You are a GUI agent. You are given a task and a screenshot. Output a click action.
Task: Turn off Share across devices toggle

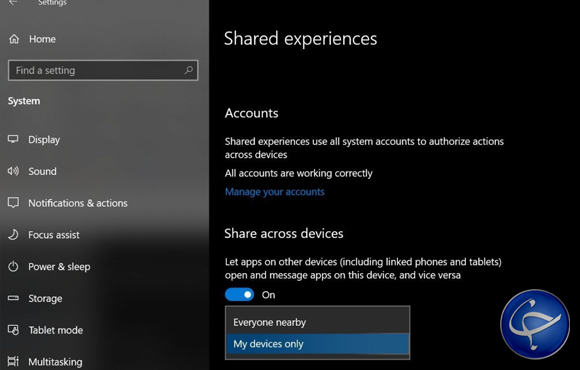pyautogui.click(x=239, y=295)
